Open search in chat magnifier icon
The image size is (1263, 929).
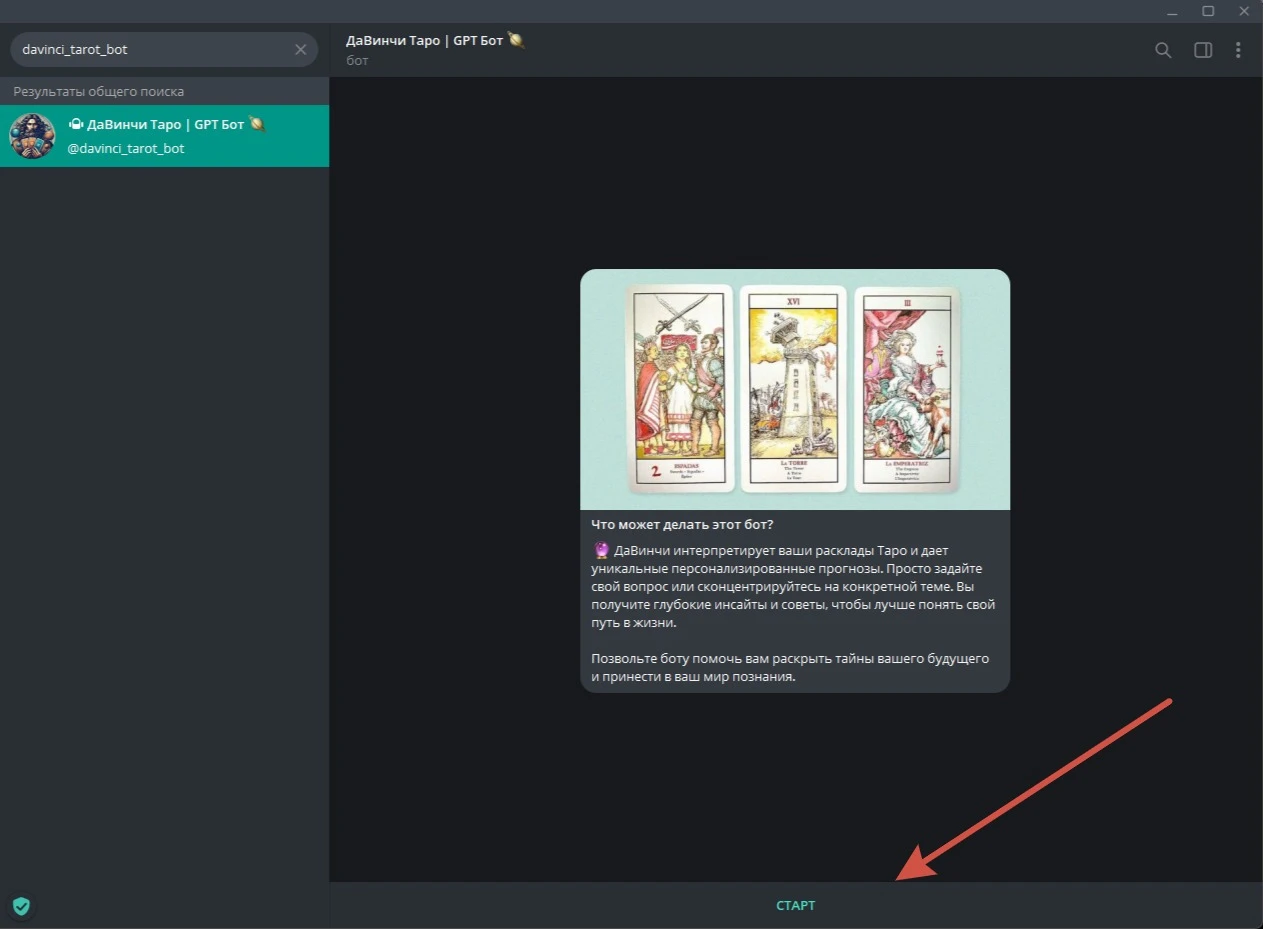click(x=1163, y=50)
